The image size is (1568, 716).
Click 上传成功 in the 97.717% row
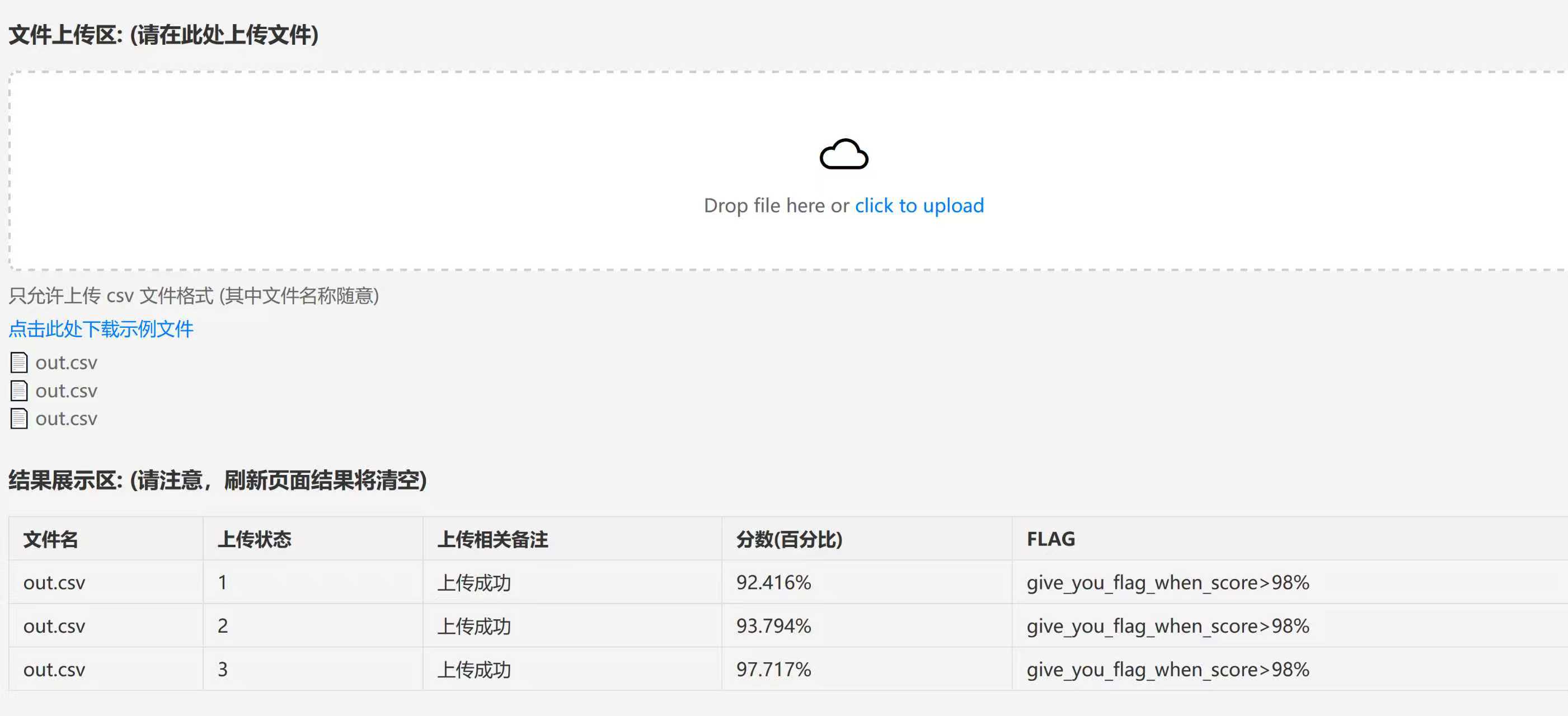click(474, 670)
